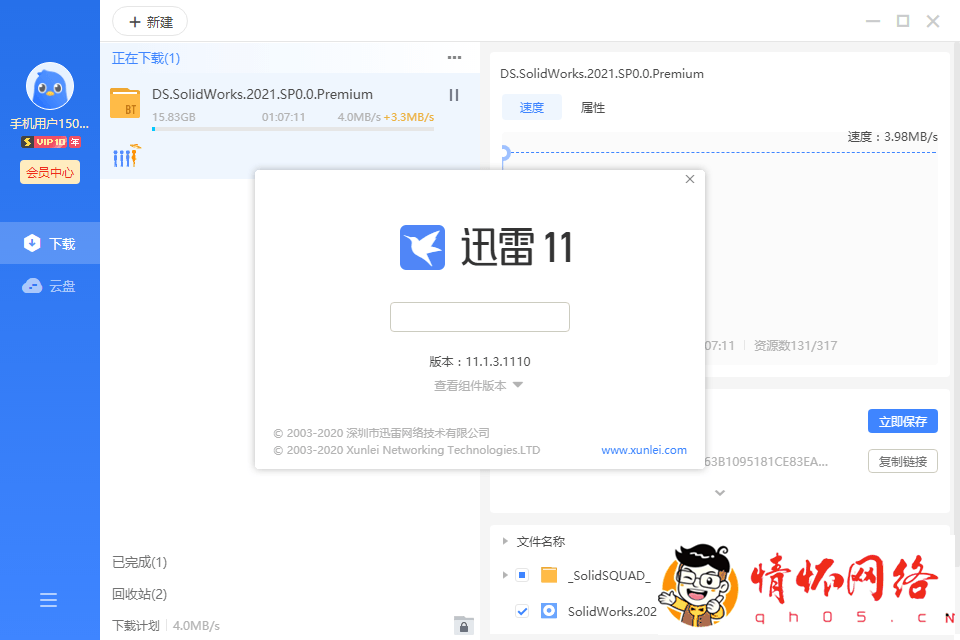Open the hamburger menu in the sidebar
Screen dimensions: 960x640
(x=48, y=600)
